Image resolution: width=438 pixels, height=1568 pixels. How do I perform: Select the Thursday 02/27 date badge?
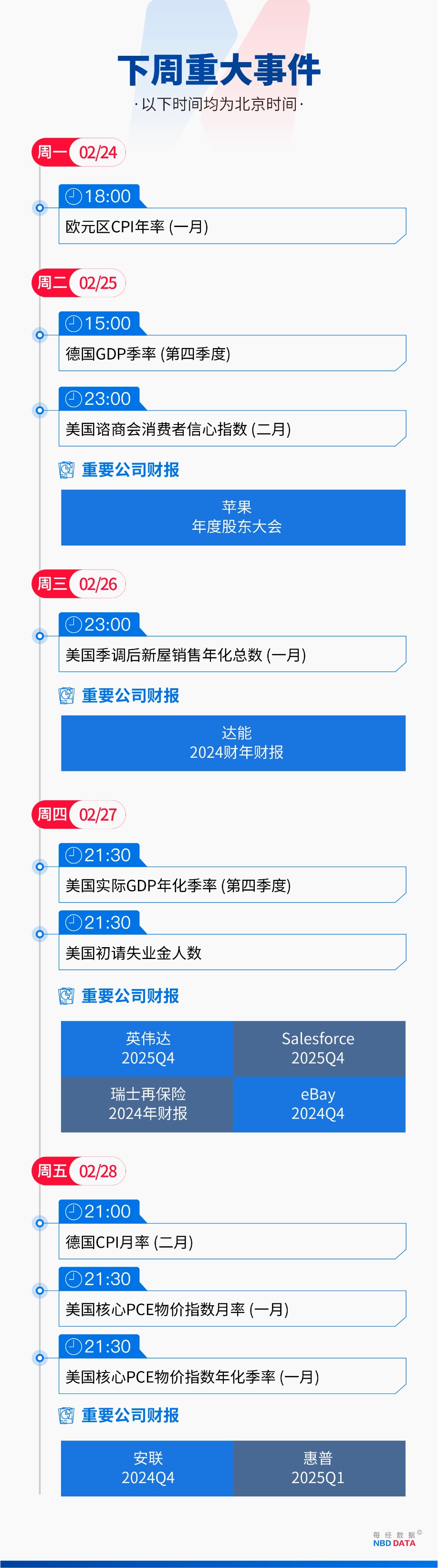point(79,815)
